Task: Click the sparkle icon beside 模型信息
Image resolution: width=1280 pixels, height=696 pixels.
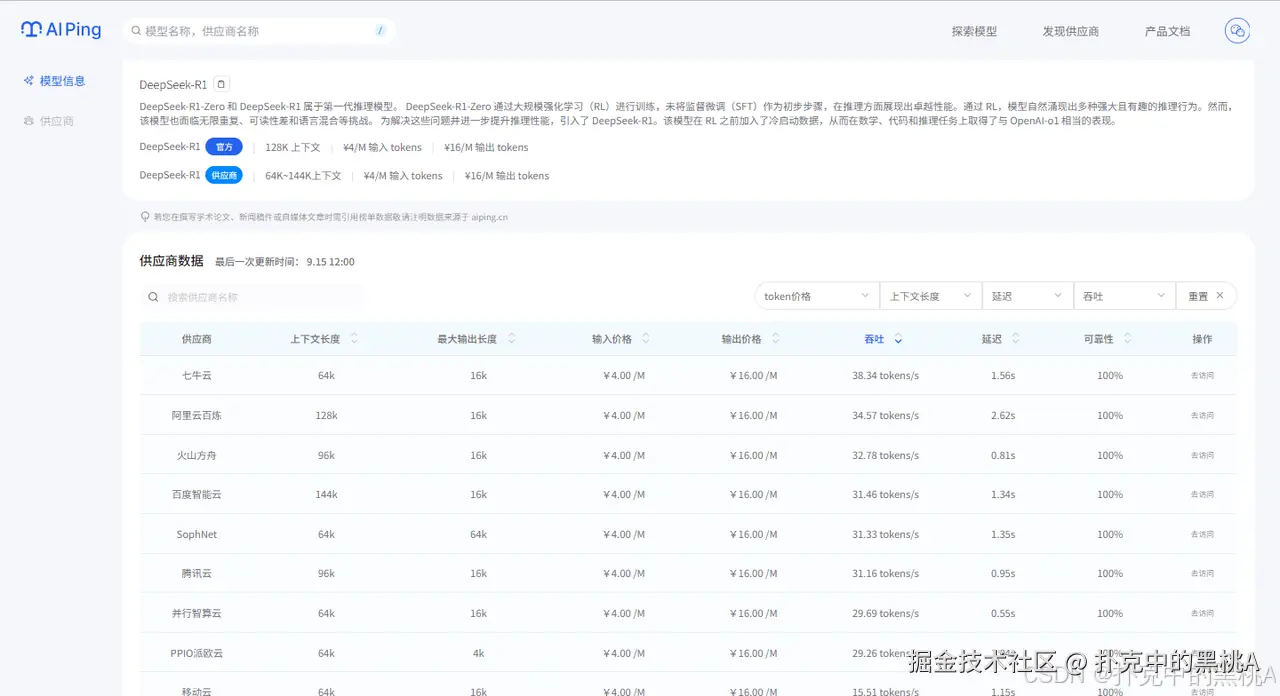Action: point(29,81)
